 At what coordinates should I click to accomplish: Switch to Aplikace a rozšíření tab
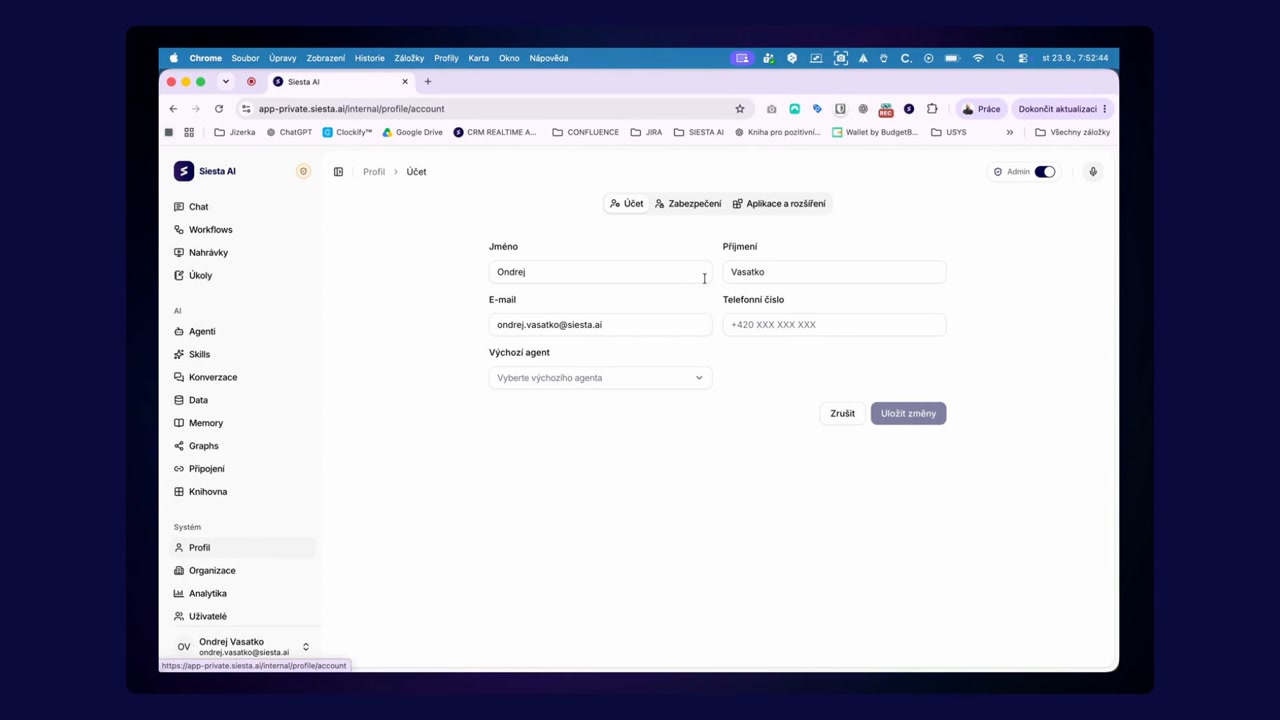point(779,204)
